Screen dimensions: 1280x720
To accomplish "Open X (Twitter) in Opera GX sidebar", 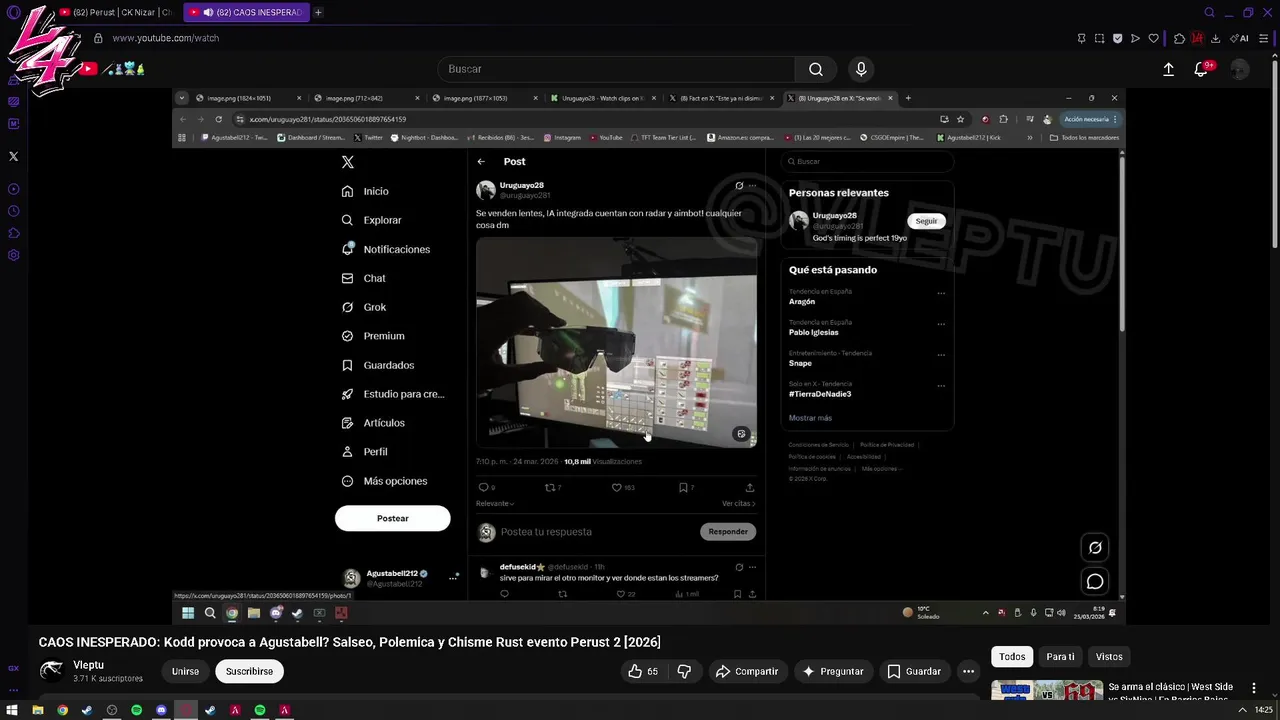I will [13, 156].
